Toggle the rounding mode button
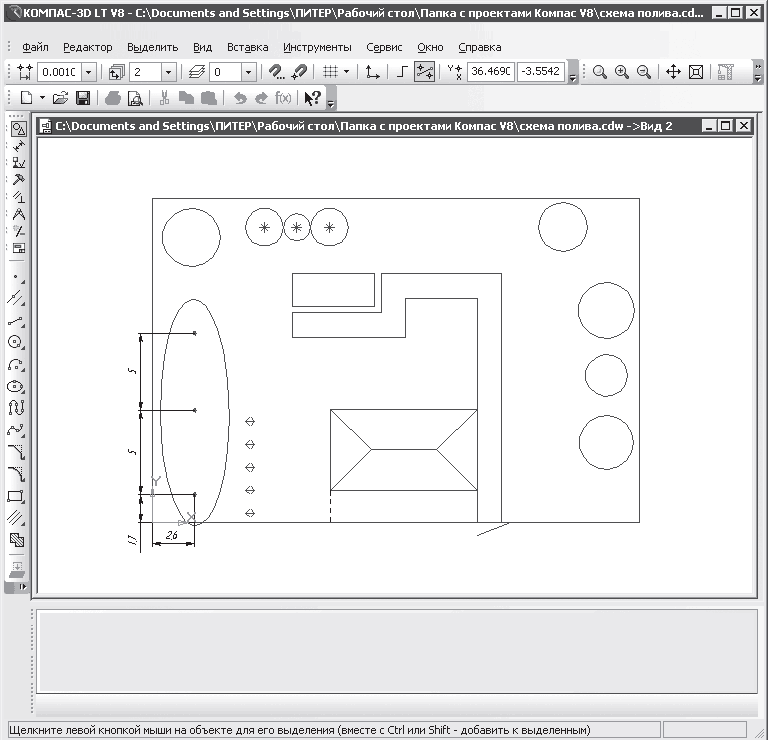The height and width of the screenshot is (740, 768). tap(424, 72)
